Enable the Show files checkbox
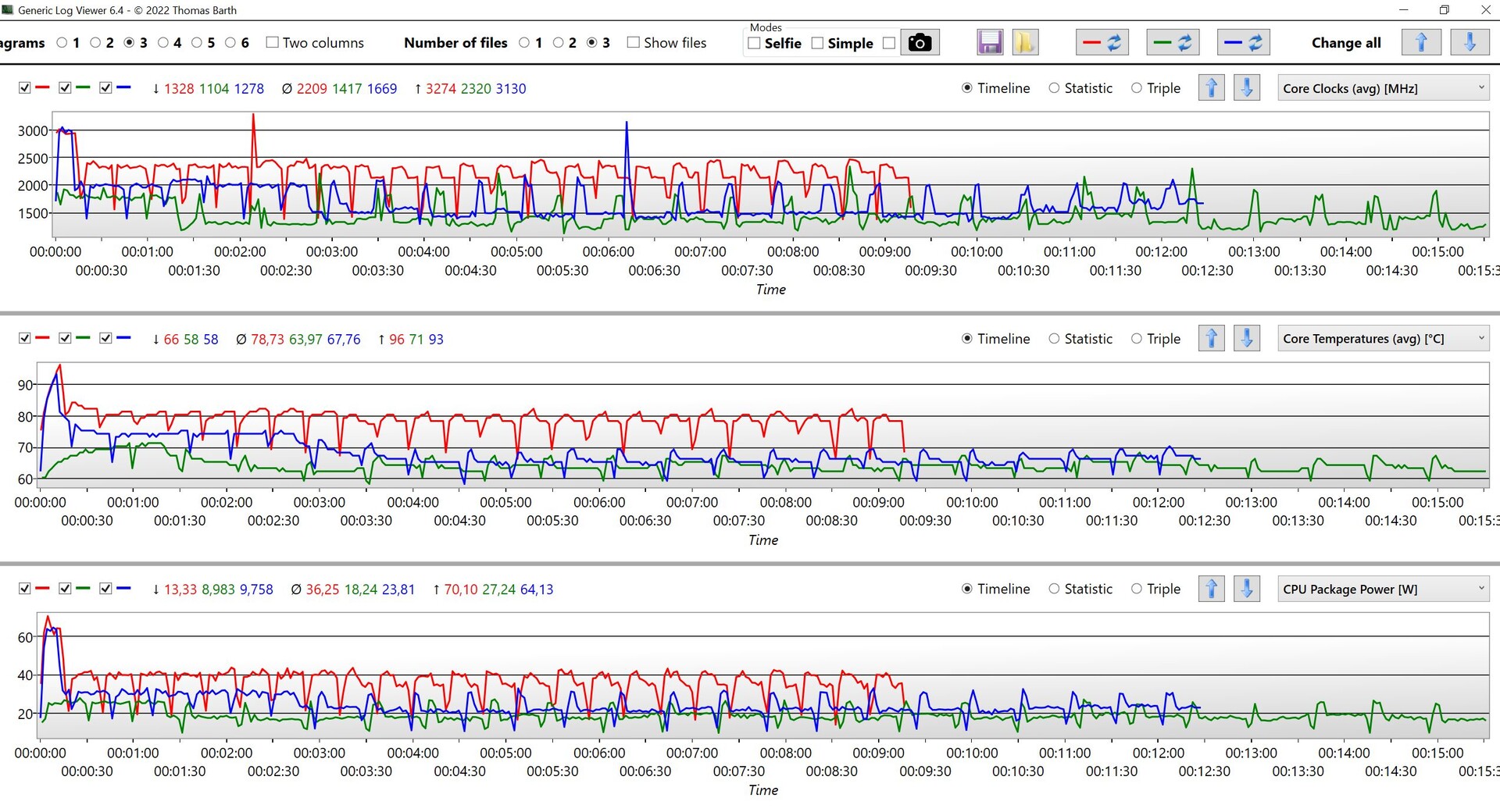The height and width of the screenshot is (812, 1500). pyautogui.click(x=633, y=43)
